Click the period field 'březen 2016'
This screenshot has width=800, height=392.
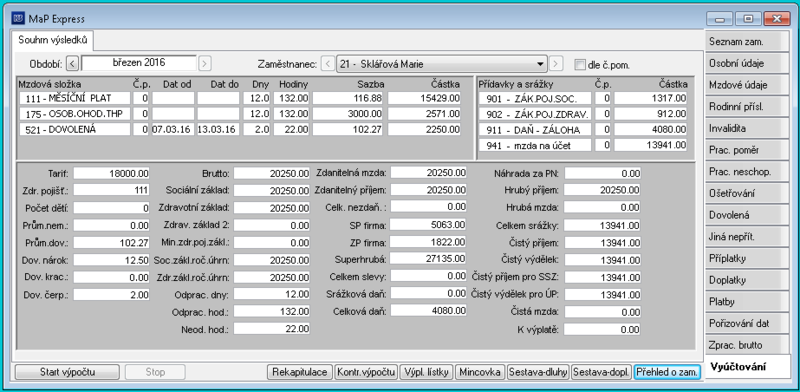pos(139,63)
